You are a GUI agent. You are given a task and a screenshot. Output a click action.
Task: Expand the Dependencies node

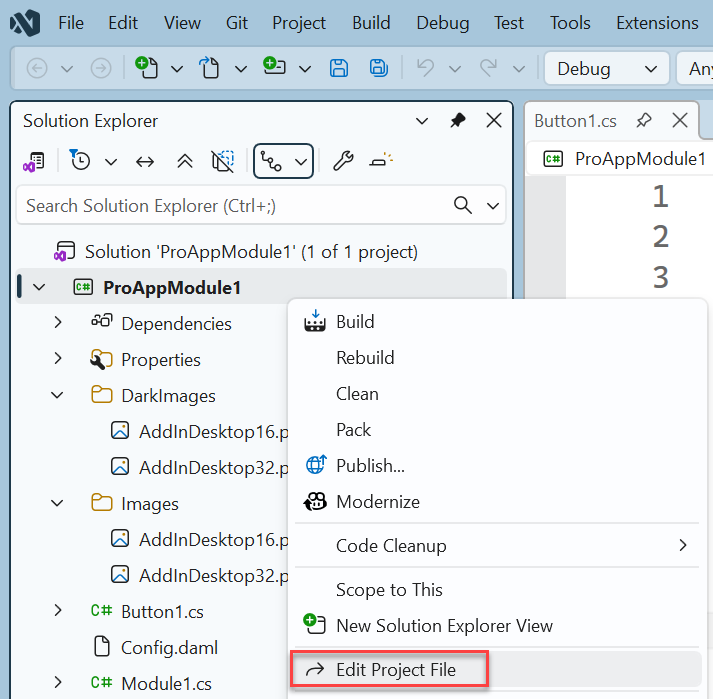pos(58,322)
